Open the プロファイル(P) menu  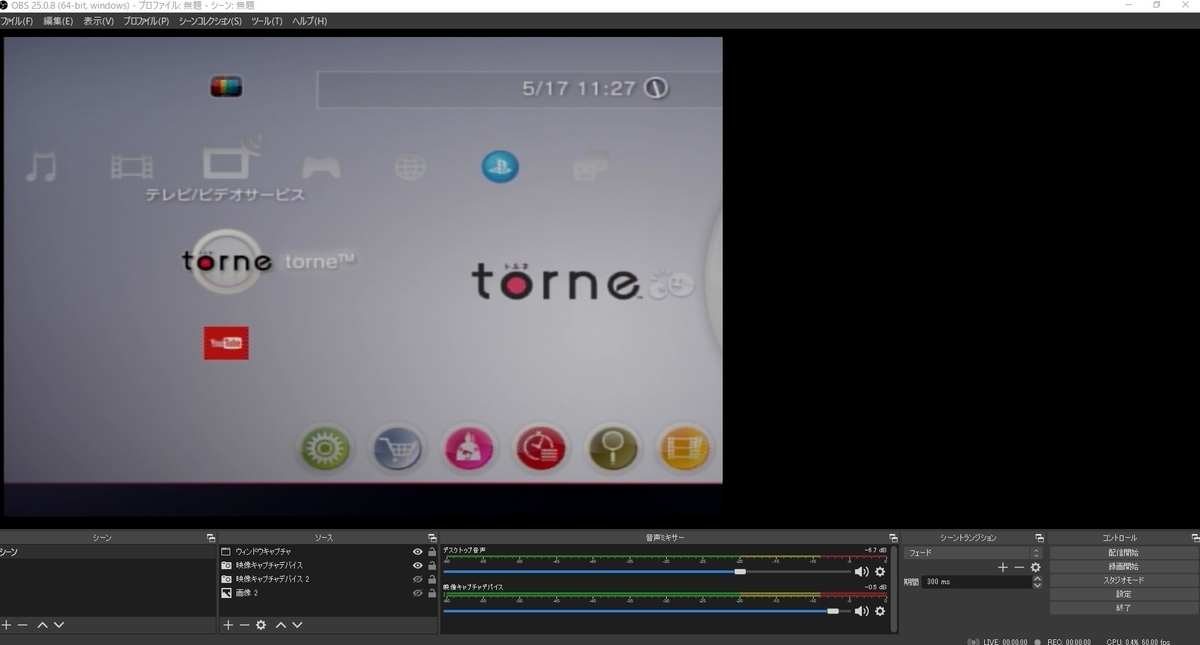coord(146,21)
